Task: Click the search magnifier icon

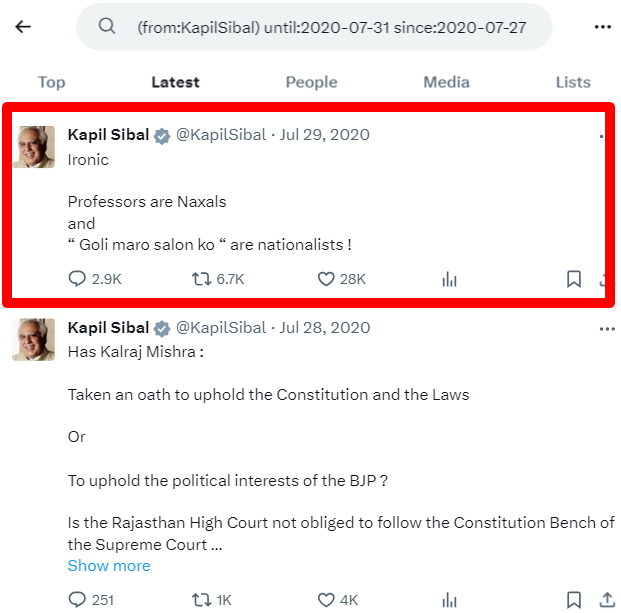Action: (107, 27)
